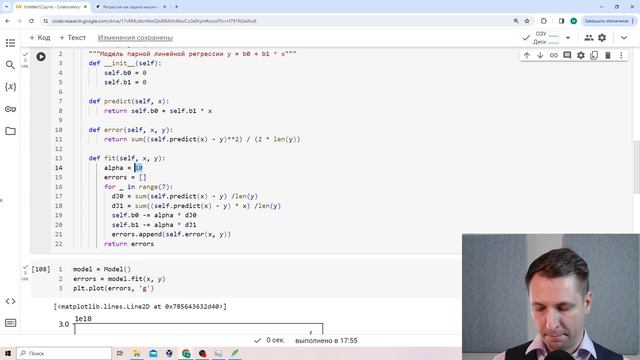
Task: Open Task View on the taskbar
Action: pos(120,353)
